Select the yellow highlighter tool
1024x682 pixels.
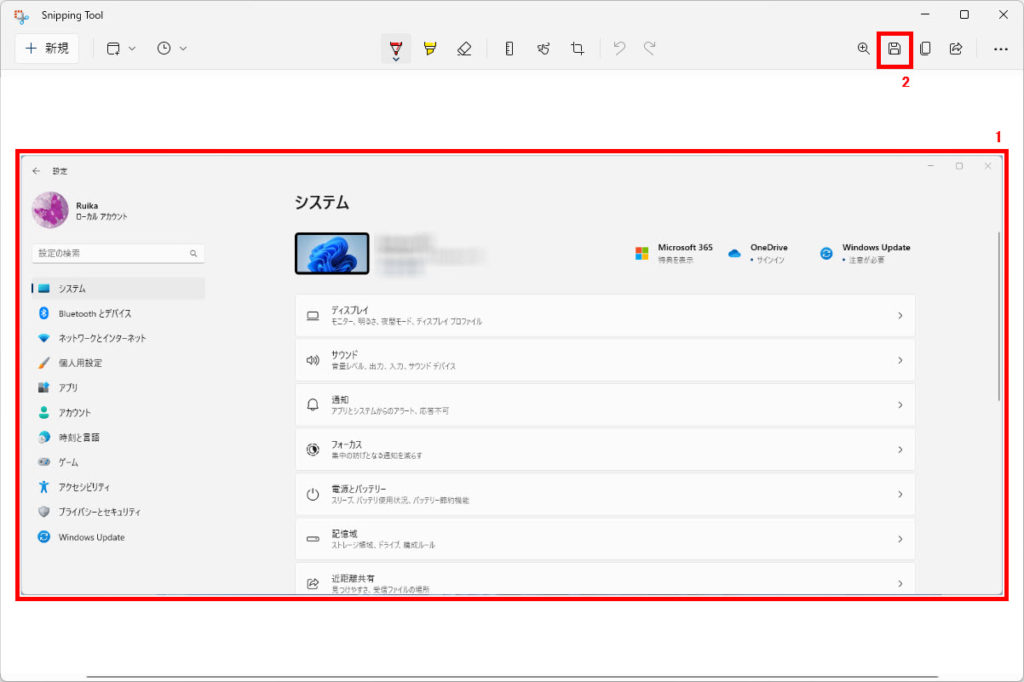click(x=430, y=48)
